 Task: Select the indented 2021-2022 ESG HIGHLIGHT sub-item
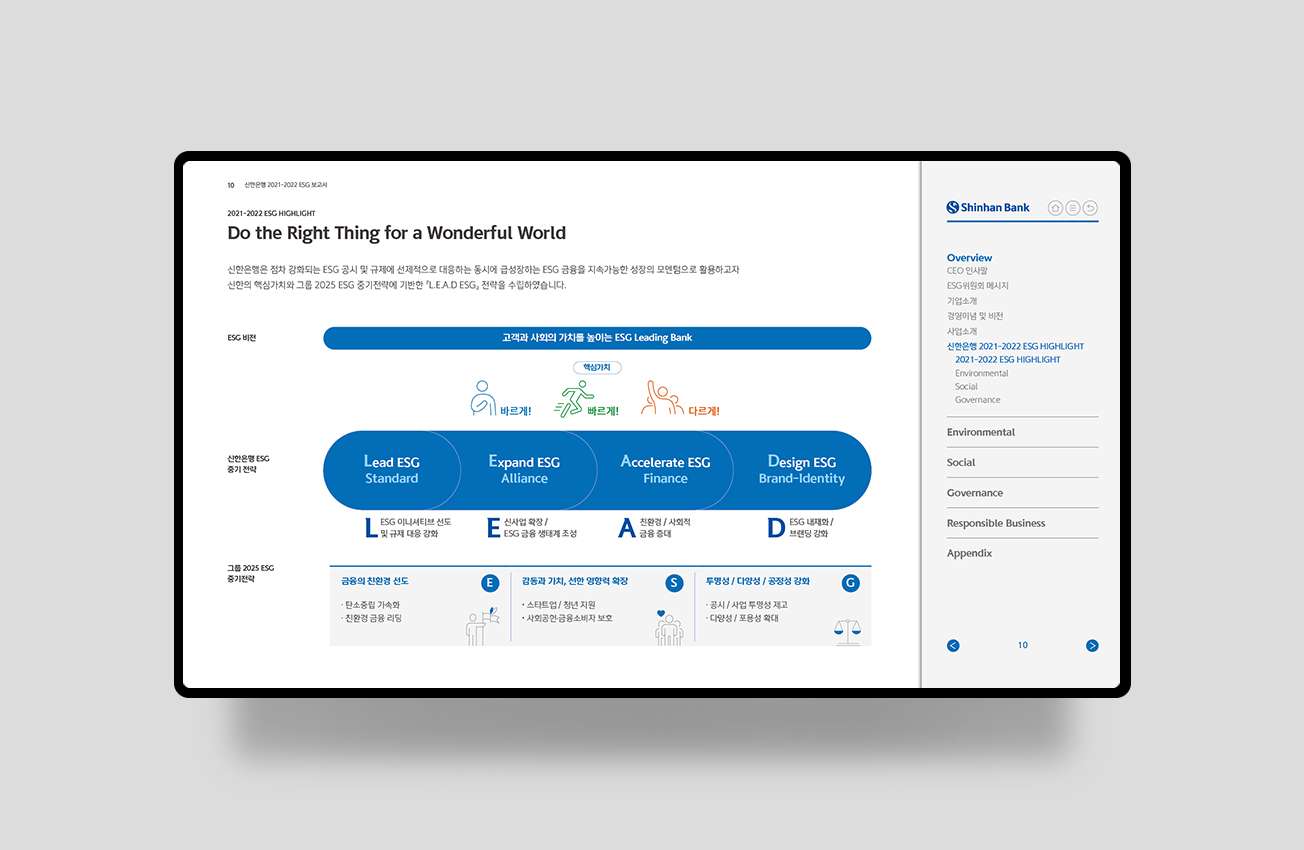[1007, 359]
